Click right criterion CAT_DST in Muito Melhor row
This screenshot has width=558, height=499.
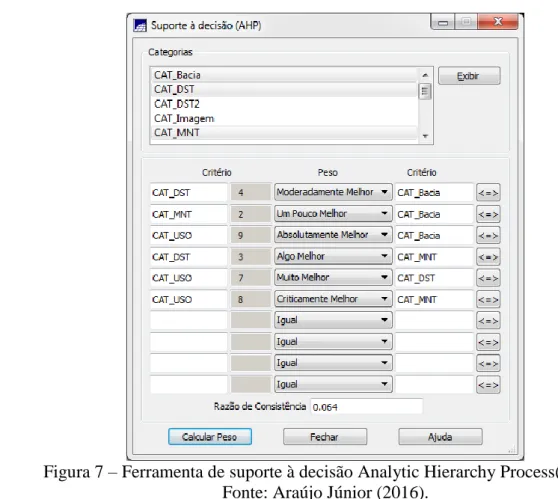(x=434, y=278)
